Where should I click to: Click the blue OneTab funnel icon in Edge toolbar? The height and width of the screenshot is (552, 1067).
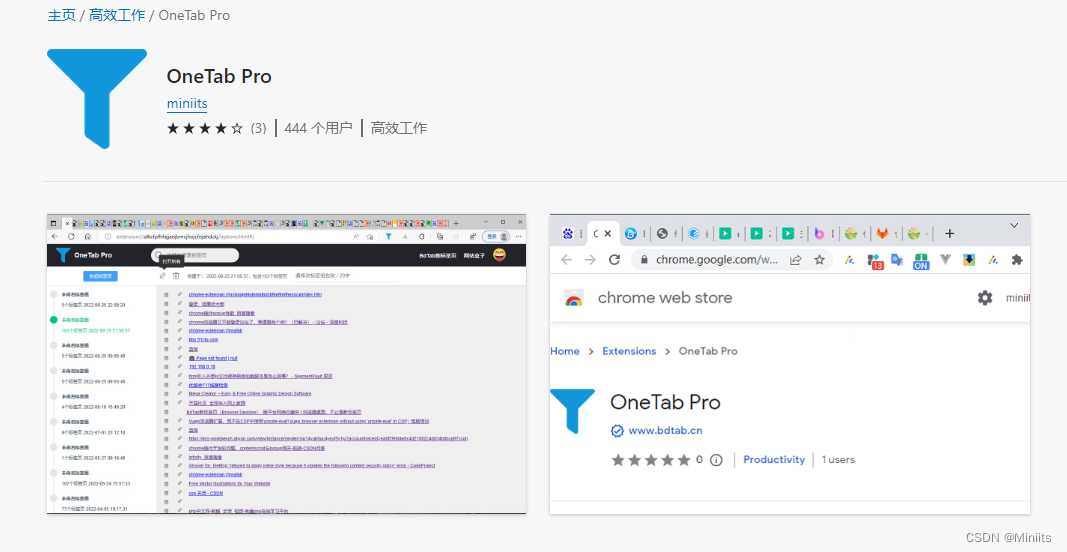(388, 236)
